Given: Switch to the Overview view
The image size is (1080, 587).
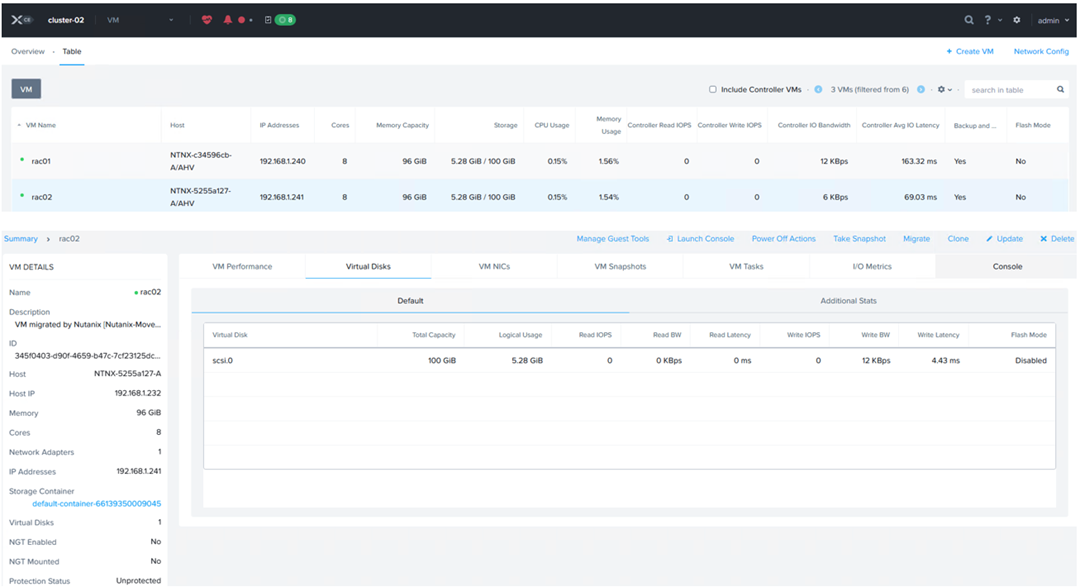Looking at the screenshot, I should 28,51.
